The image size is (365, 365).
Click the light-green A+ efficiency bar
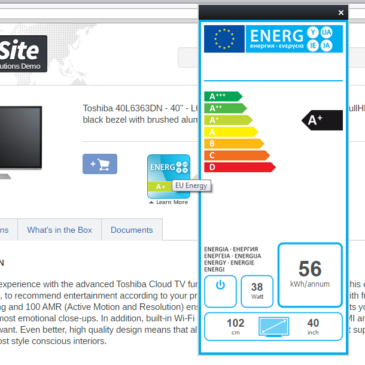(x=228, y=120)
